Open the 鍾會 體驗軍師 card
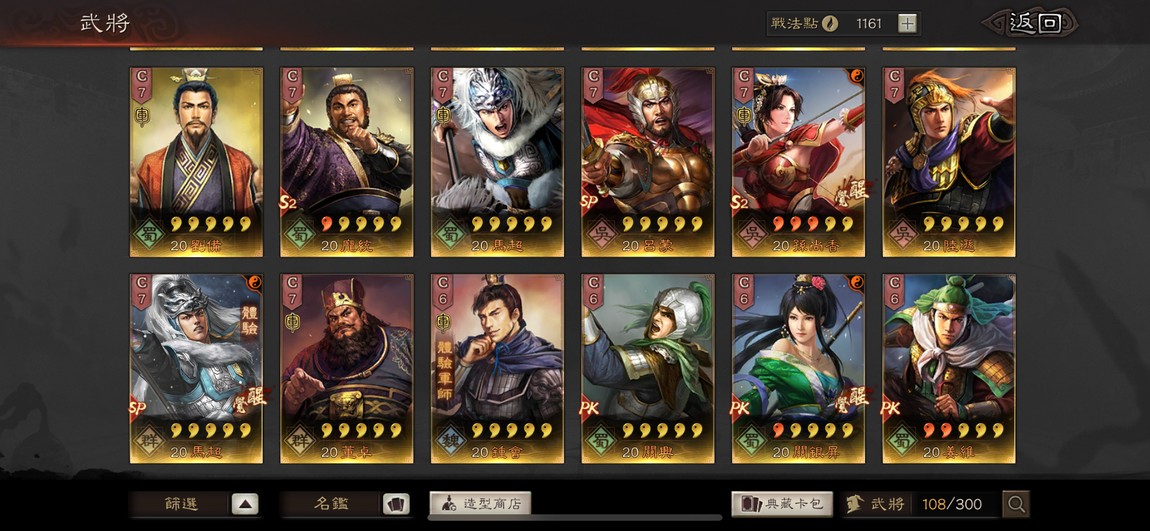The image size is (1150, 531). tap(497, 369)
